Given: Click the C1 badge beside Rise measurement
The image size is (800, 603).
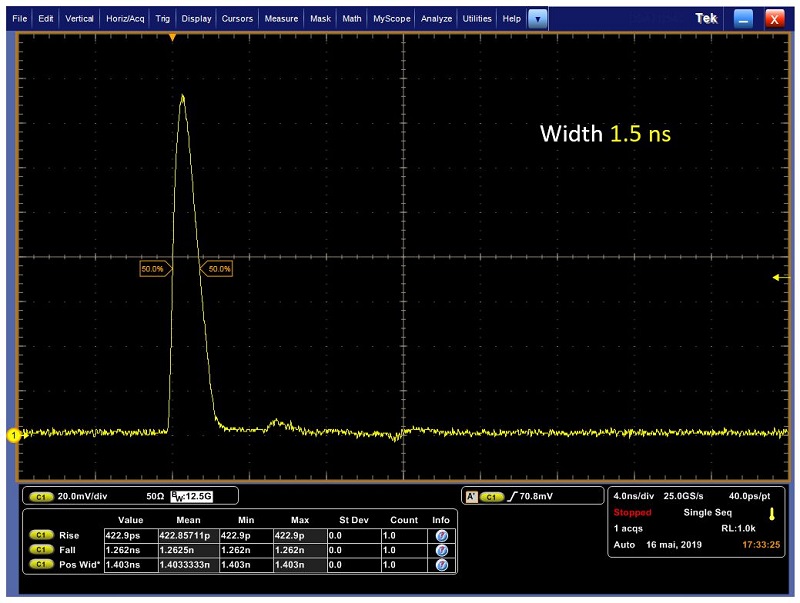Looking at the screenshot, I should coord(41,536).
